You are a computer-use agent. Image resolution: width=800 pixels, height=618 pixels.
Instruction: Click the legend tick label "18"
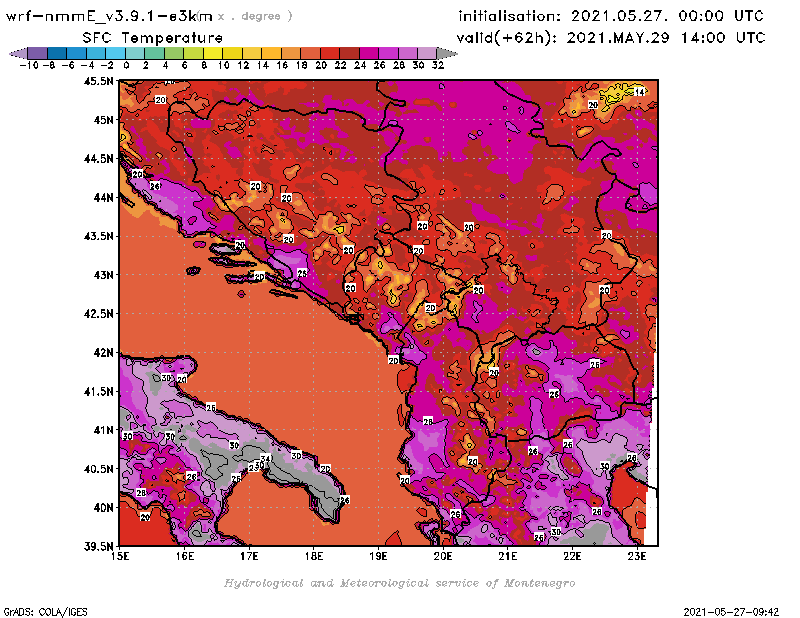click(x=302, y=65)
